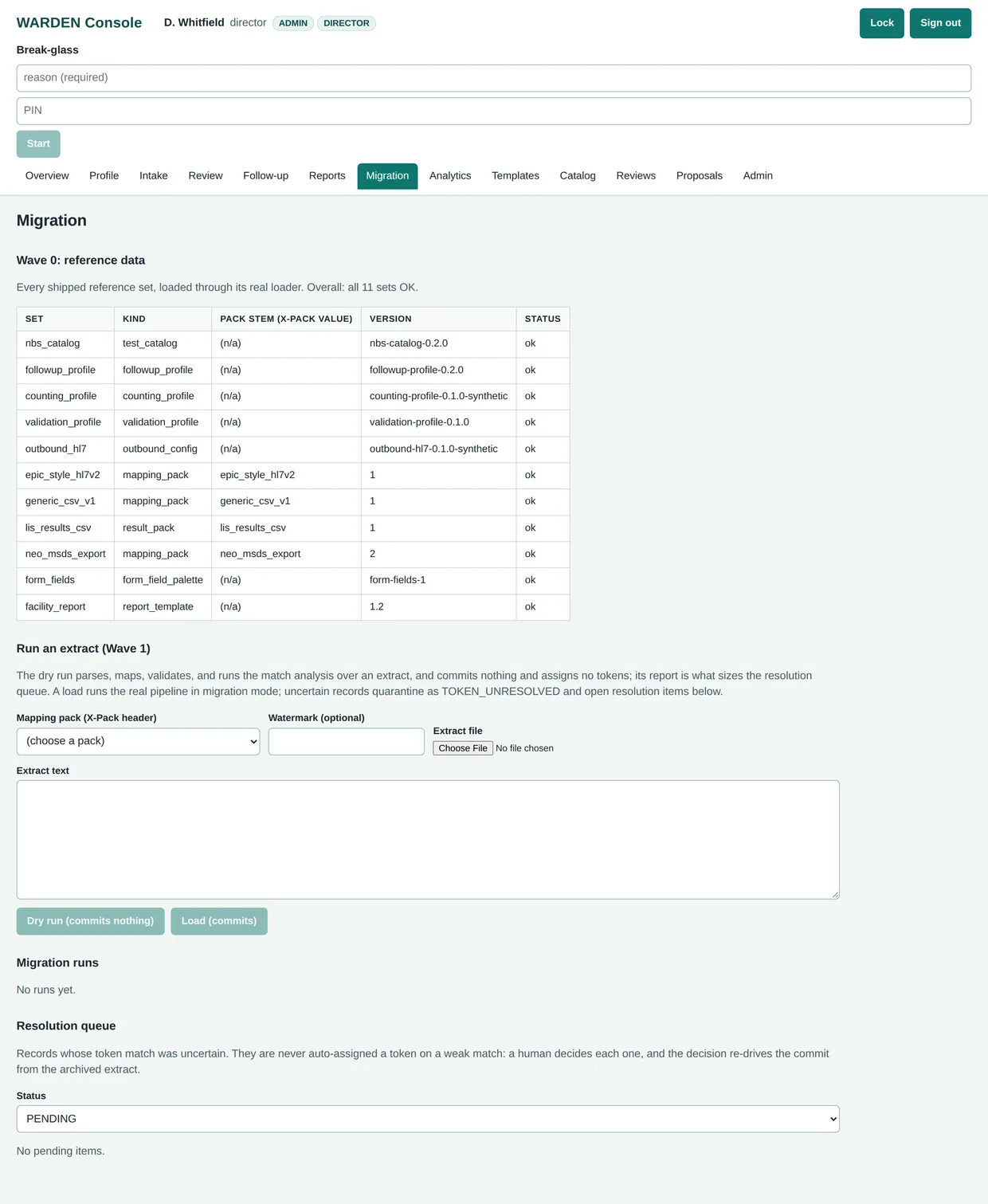This screenshot has height=1204, width=988.
Task: Click the SET column header
Action: pyautogui.click(x=65, y=319)
